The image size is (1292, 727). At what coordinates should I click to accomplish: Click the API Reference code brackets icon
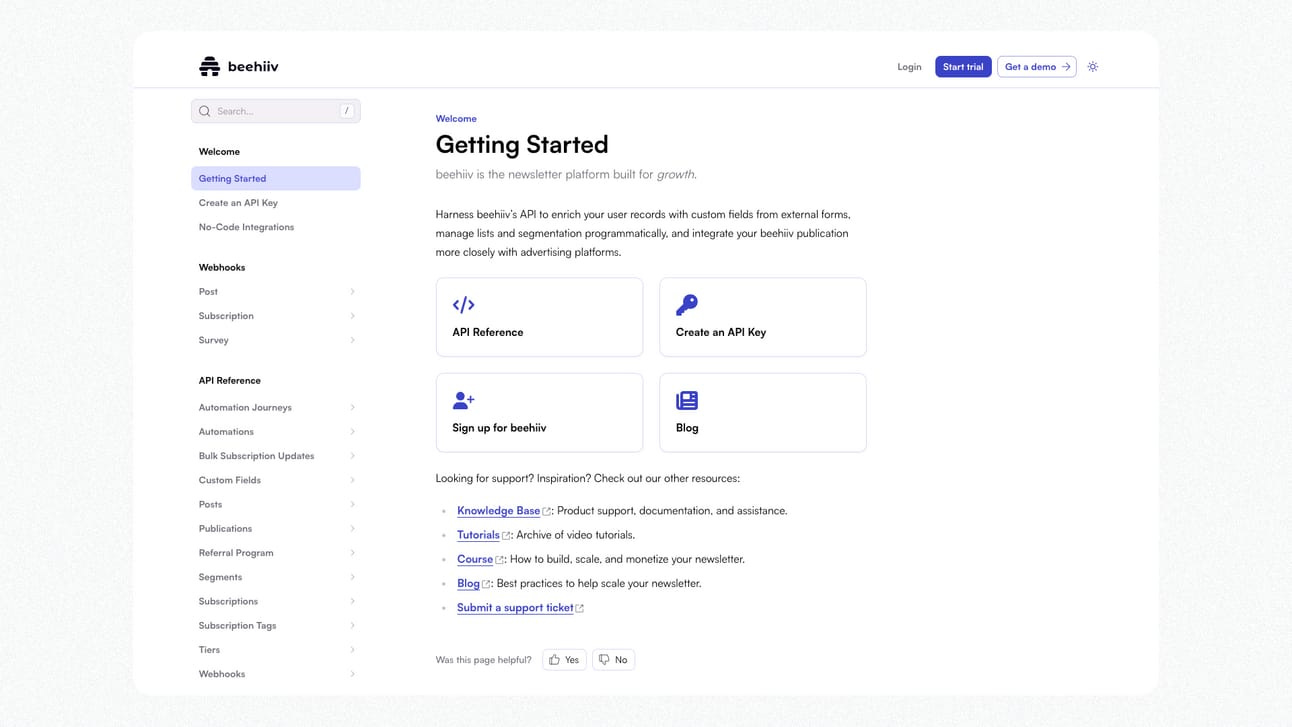coord(463,305)
